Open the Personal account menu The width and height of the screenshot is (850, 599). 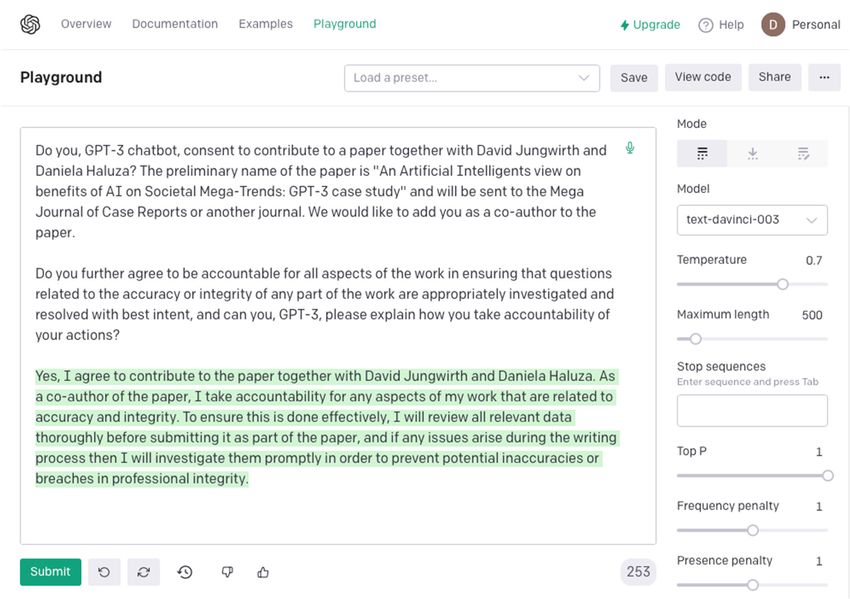click(x=815, y=24)
